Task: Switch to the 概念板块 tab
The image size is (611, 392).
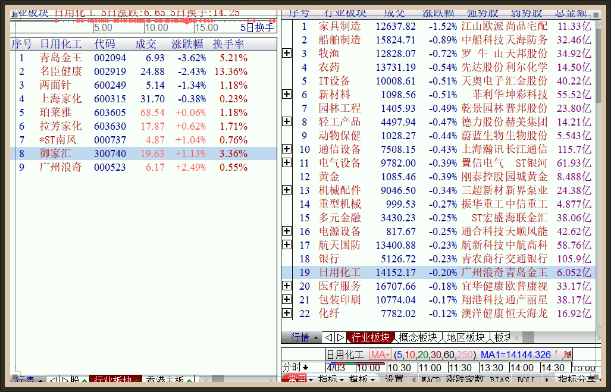Action: tap(419, 337)
